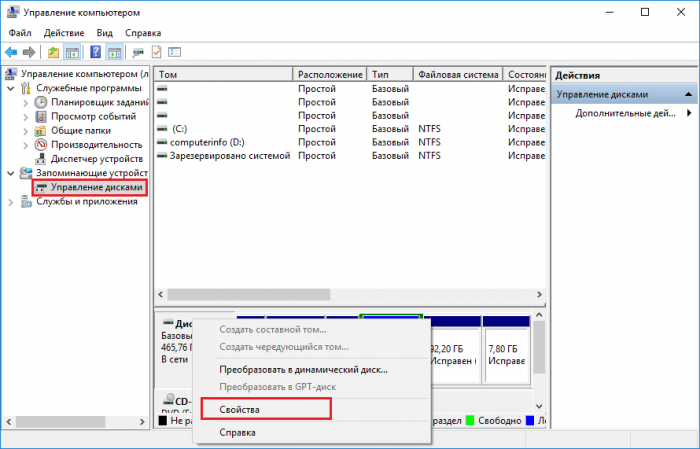Expand the Службы и приложения node
Viewport: 700px width, 449px height.
(11, 202)
